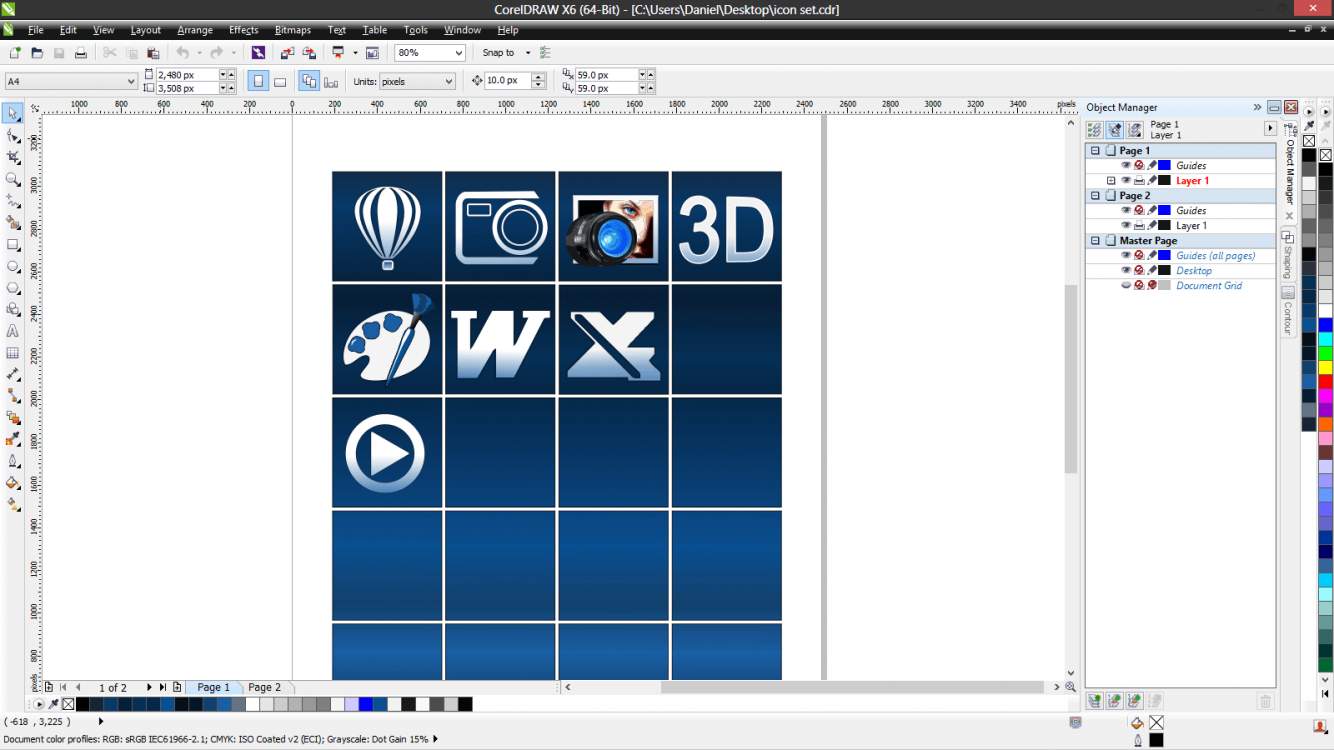Open the Welcome screen icon
This screenshot has height=750, width=1334.
(372, 53)
